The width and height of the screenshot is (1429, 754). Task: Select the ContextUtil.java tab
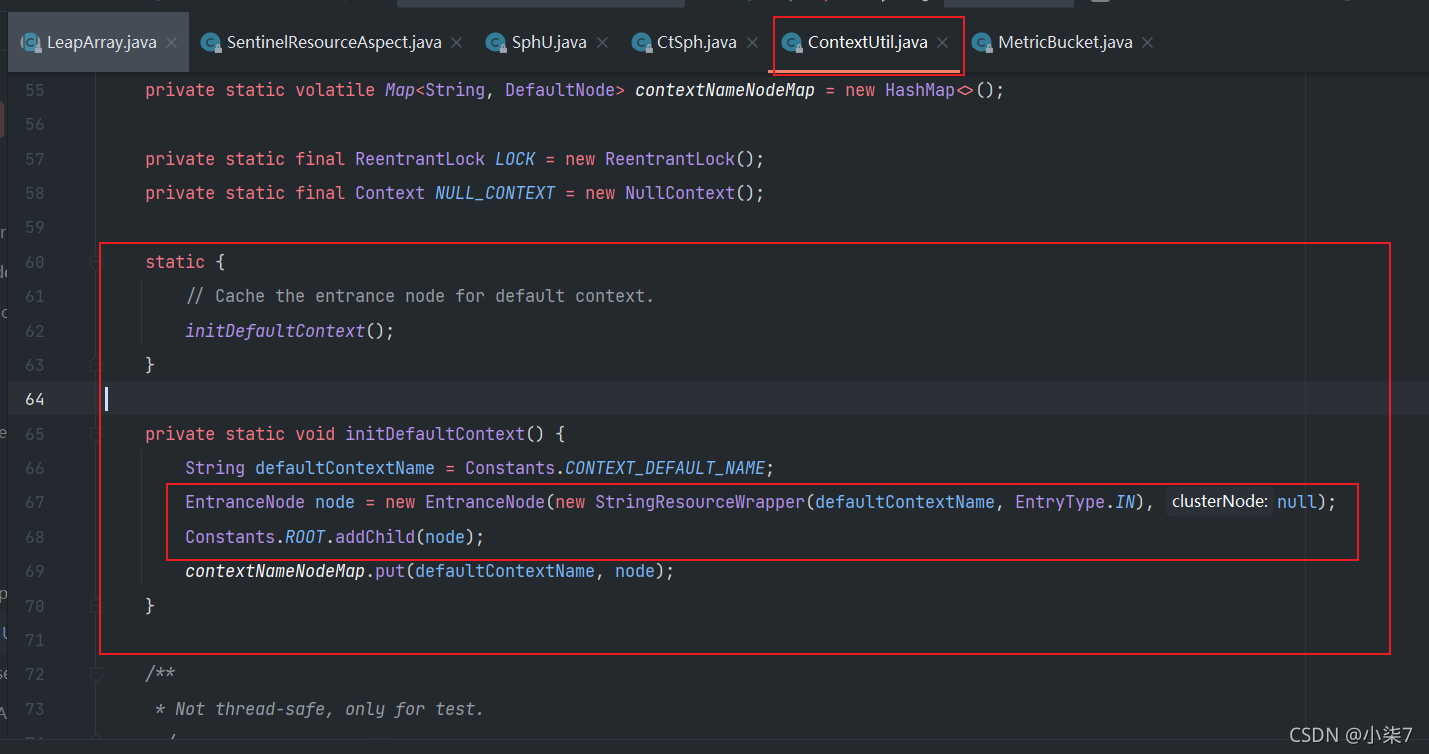tap(867, 42)
